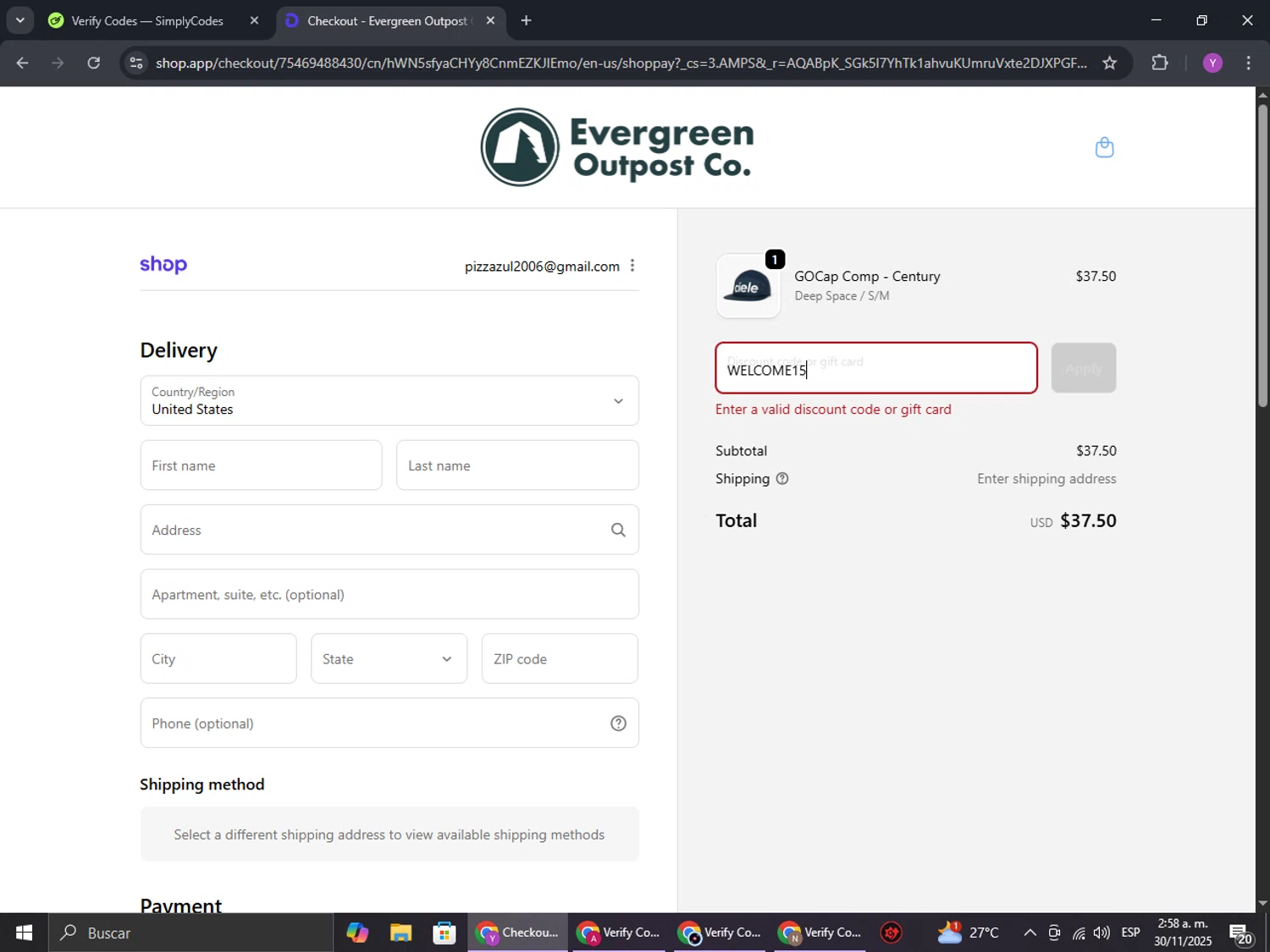Open a new browser tab
Image resolution: width=1270 pixels, height=952 pixels.
click(526, 20)
